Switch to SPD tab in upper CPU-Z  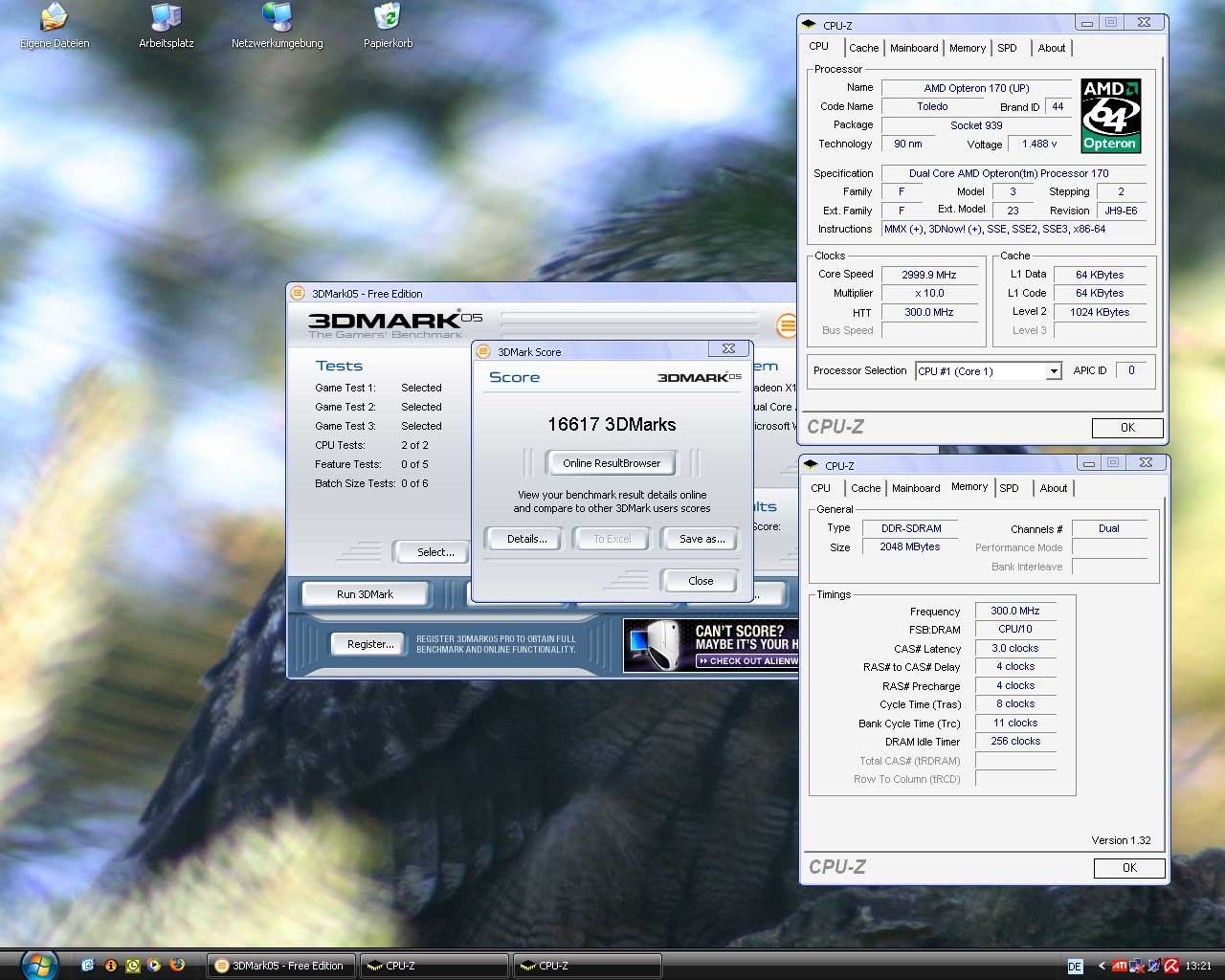tap(1007, 48)
